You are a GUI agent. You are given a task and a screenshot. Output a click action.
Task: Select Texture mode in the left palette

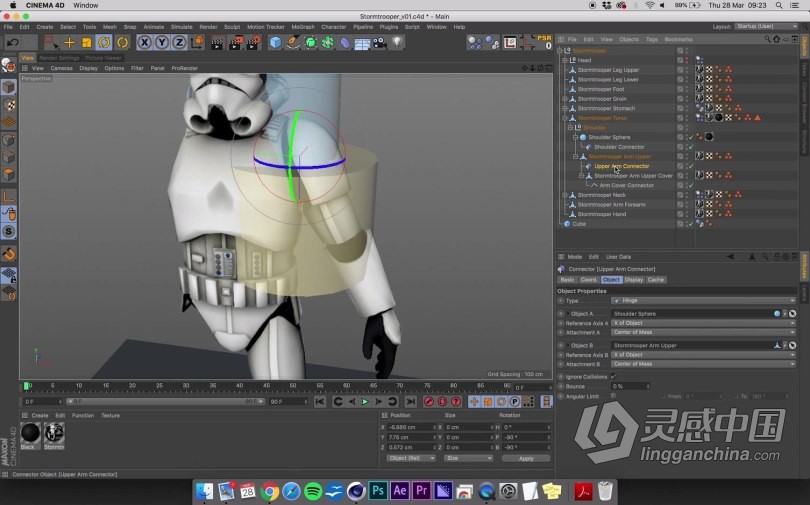click(9, 105)
